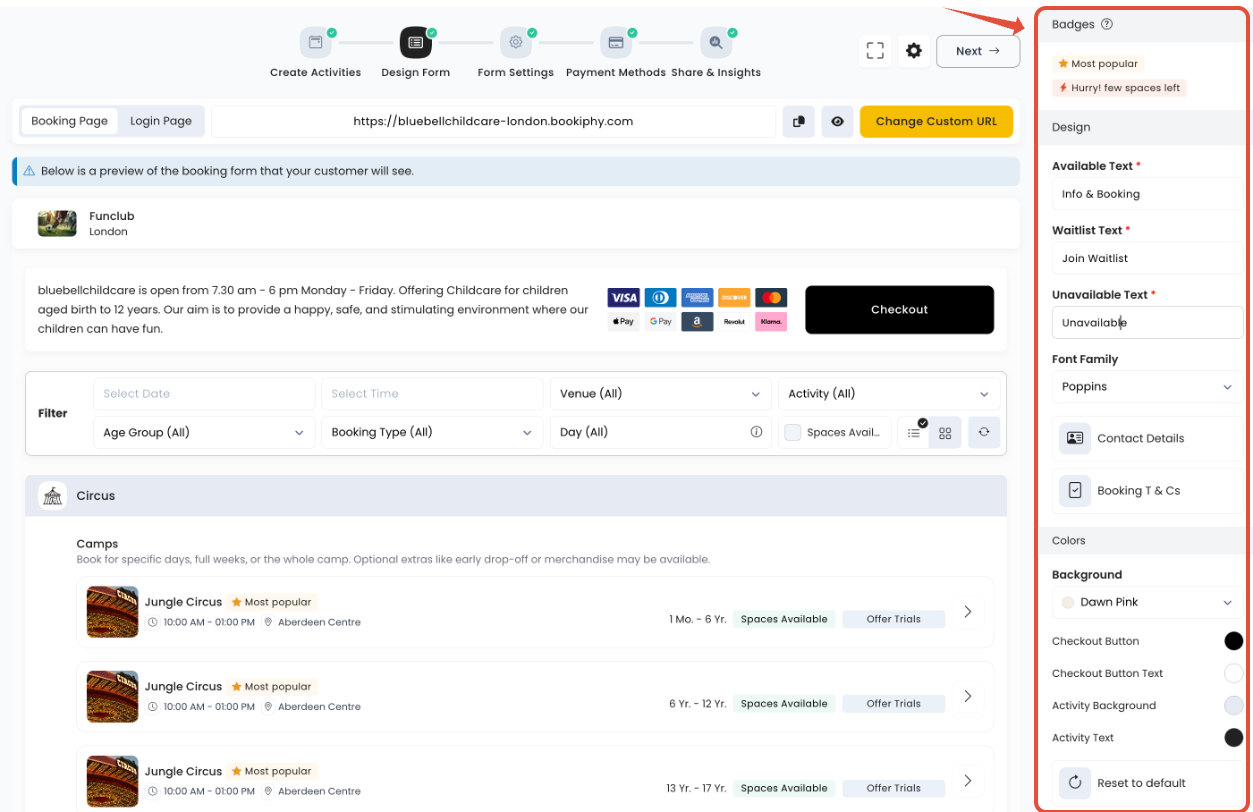
Task: Click the Badges help question-mark icon
Action: coord(1107,25)
